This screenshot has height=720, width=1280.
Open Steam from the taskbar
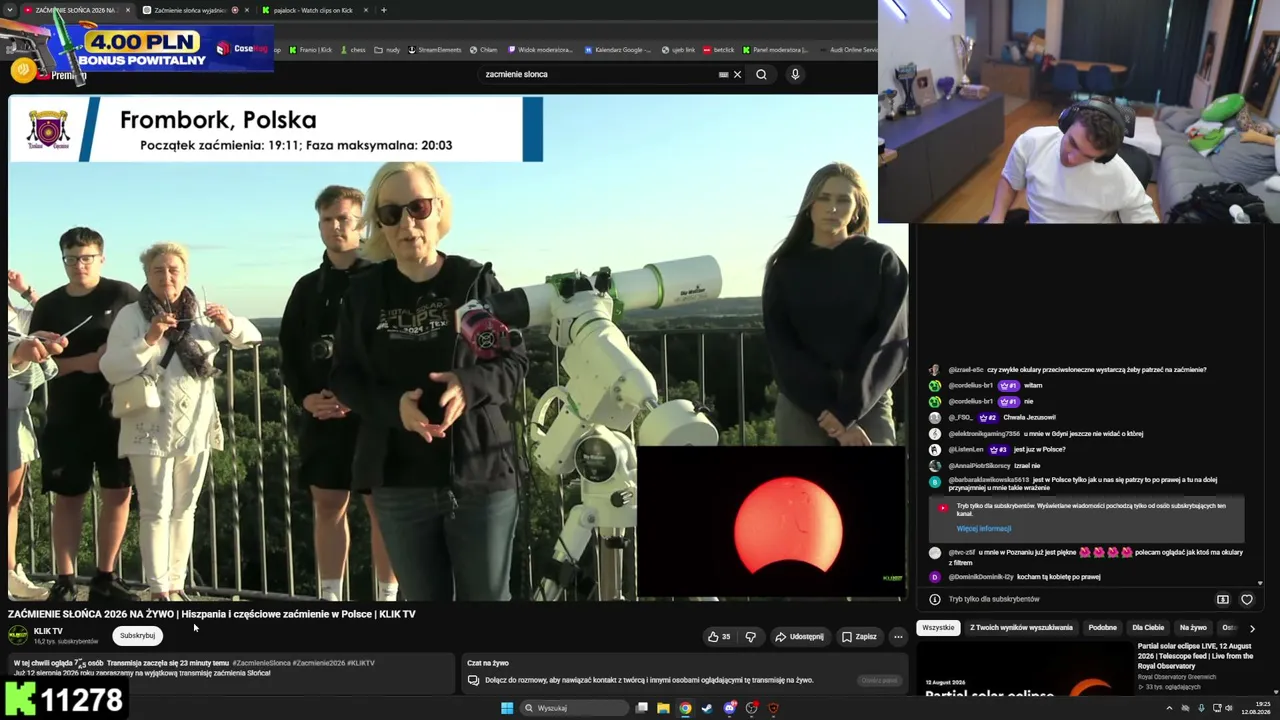707,708
